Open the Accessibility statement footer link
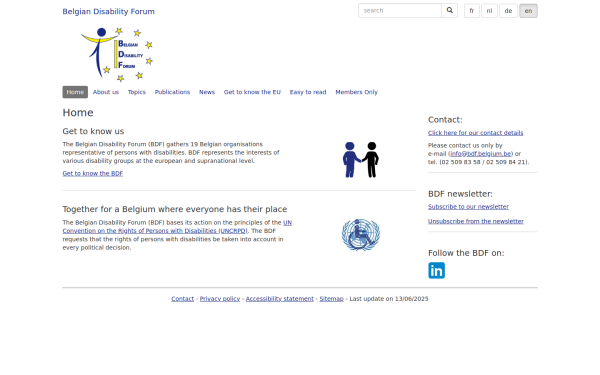600x375 pixels. point(280,299)
